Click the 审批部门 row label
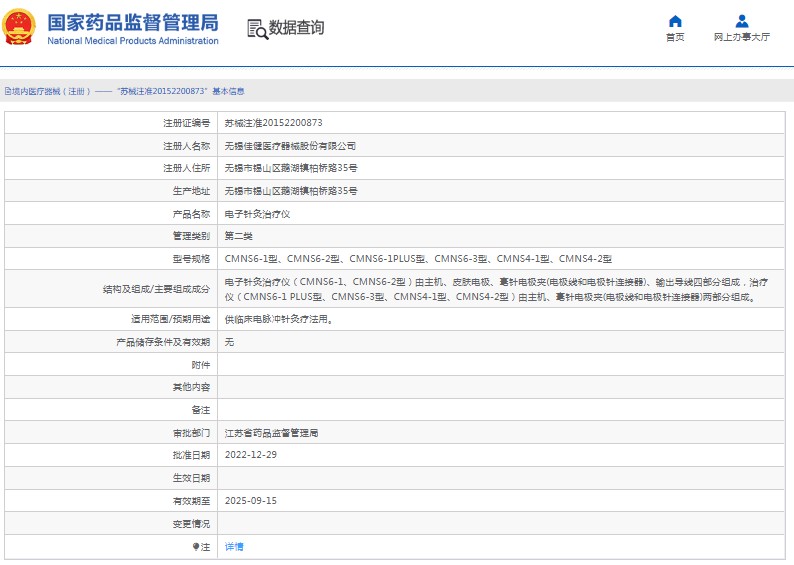Screen dimensions: 794x565 [x=191, y=433]
